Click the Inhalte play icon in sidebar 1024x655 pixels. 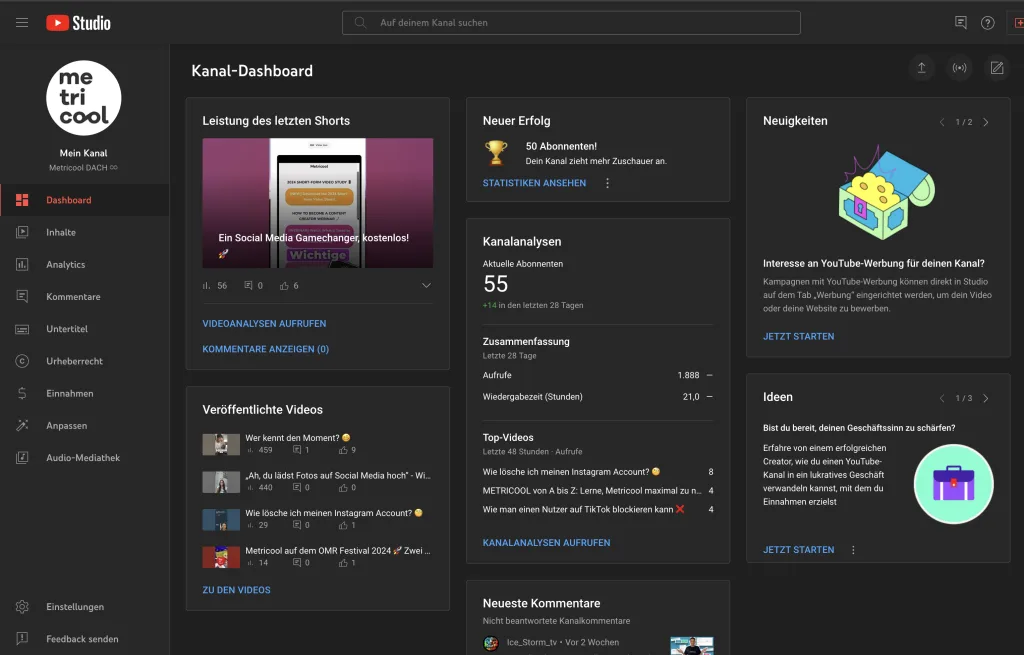pyautogui.click(x=22, y=232)
